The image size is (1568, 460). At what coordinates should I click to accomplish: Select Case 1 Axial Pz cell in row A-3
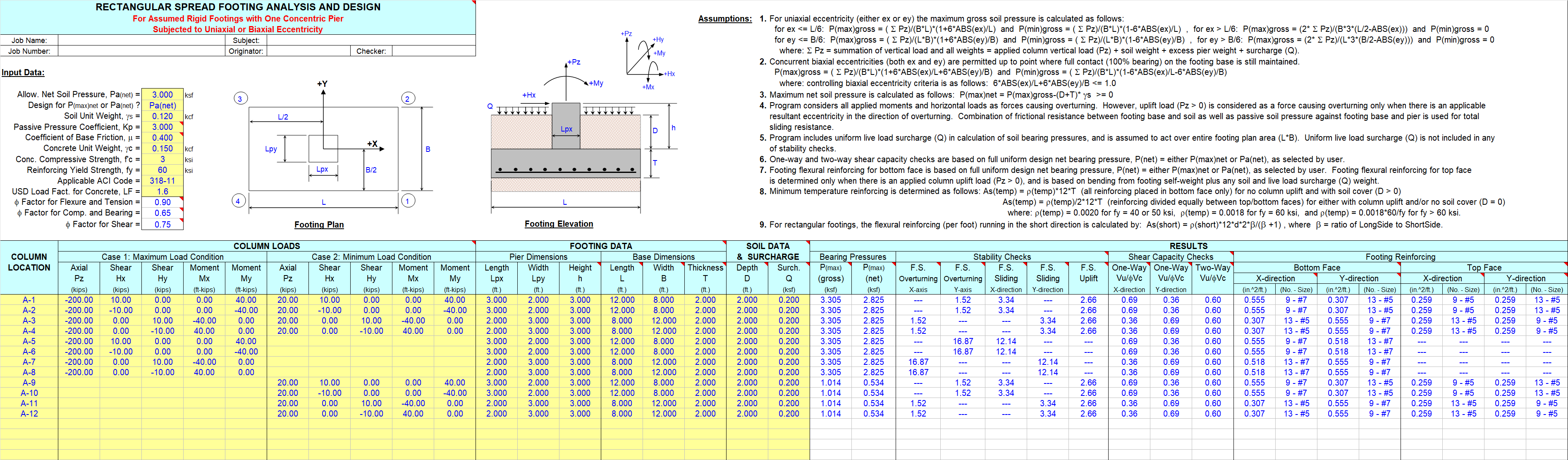79,321
